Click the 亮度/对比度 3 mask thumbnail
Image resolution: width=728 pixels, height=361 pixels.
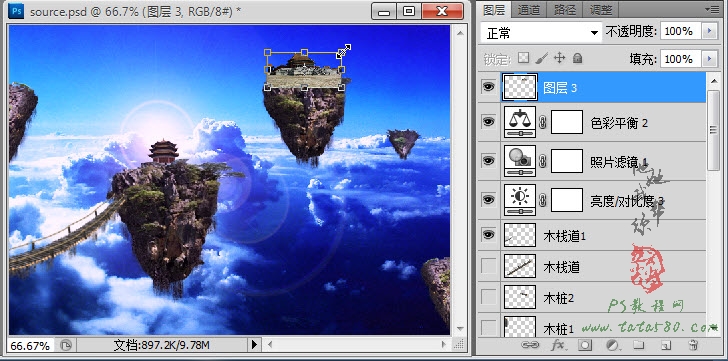[566, 200]
